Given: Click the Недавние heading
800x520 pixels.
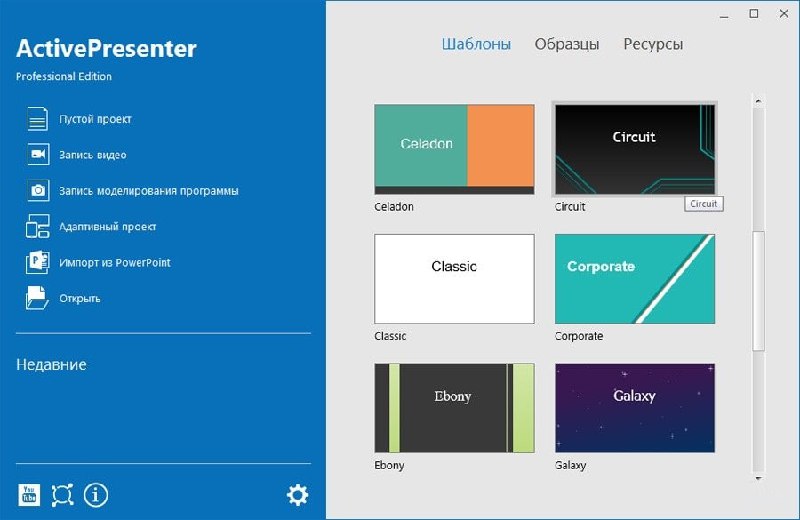Looking at the screenshot, I should tap(51, 365).
